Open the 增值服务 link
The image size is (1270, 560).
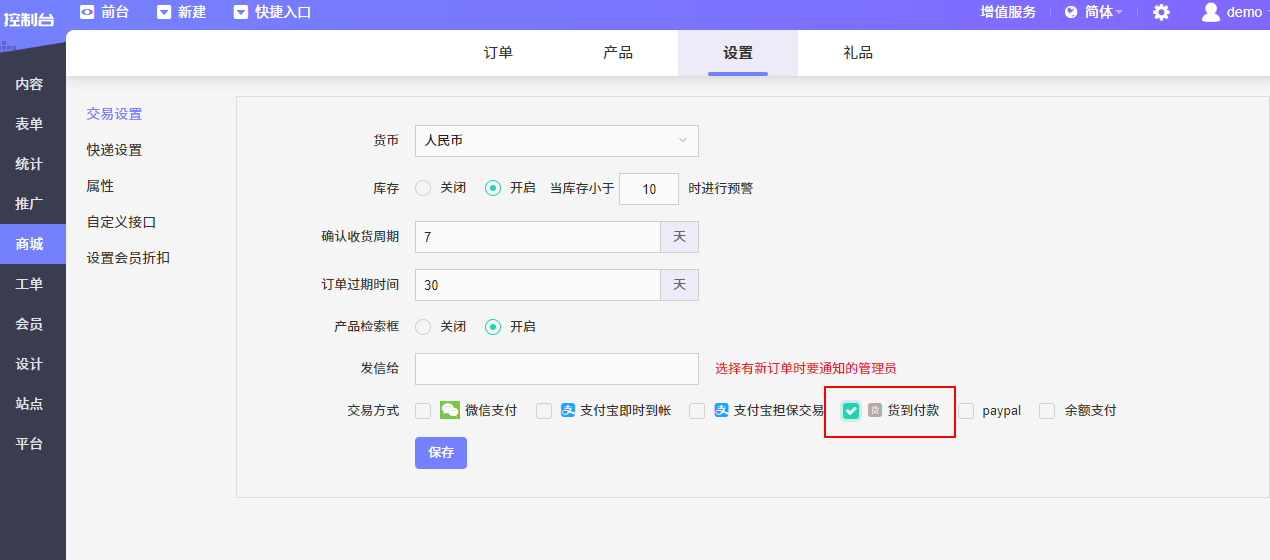pyautogui.click(x=1008, y=12)
